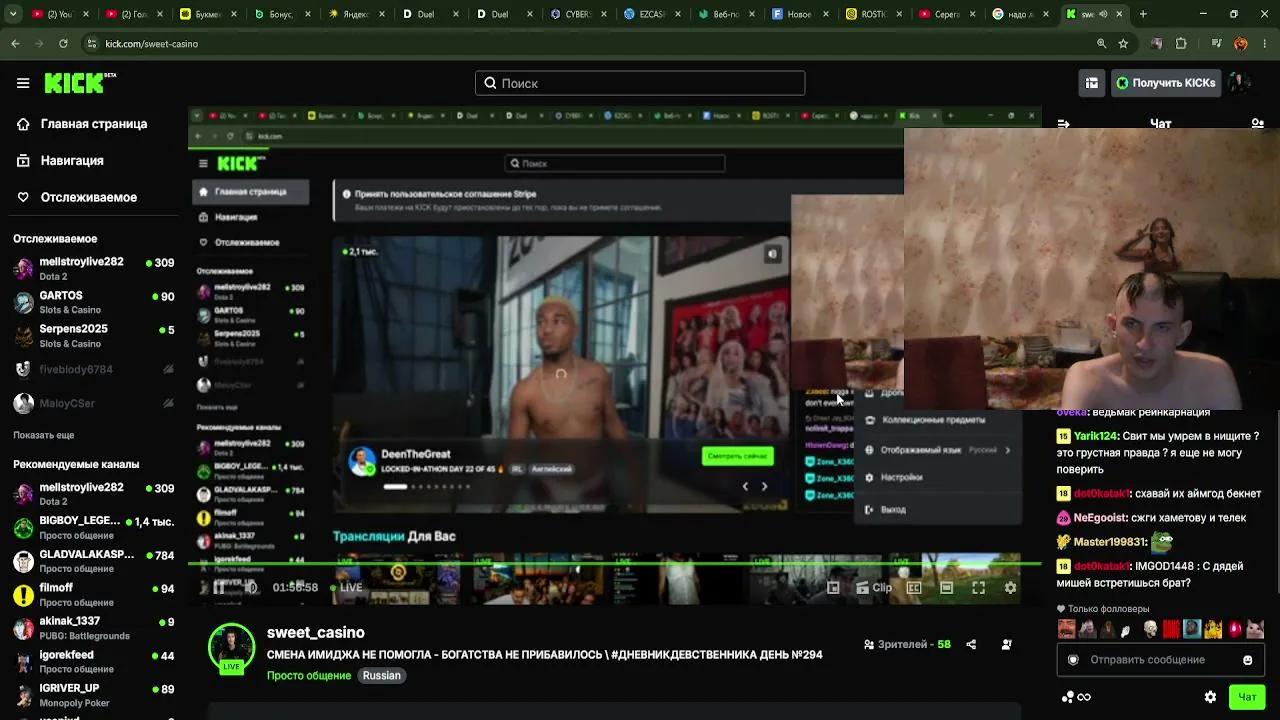Share the sweet_casino stream

tap(971, 645)
